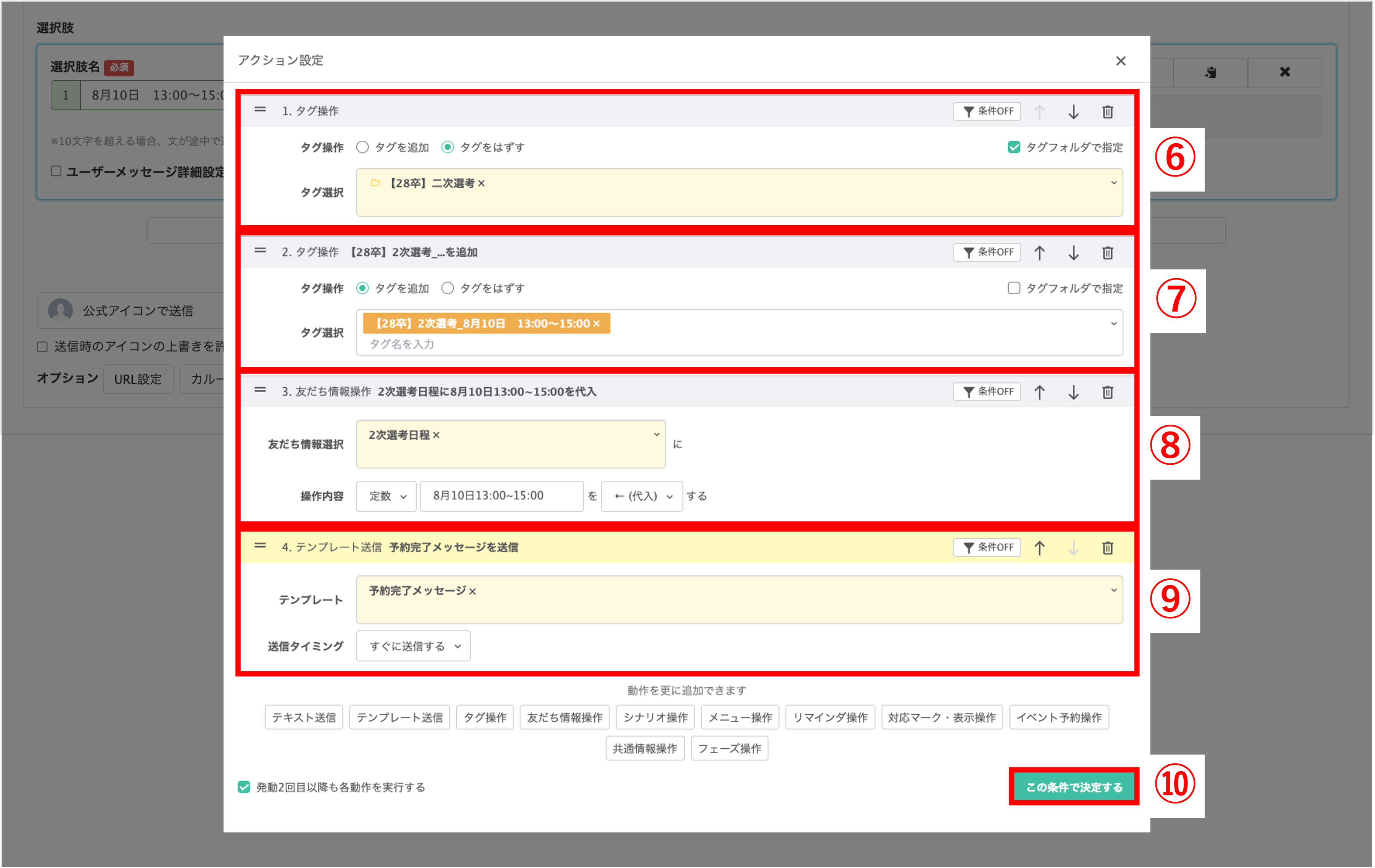Close the アクション設定 dialog
1375x868 pixels.
[x=1120, y=61]
